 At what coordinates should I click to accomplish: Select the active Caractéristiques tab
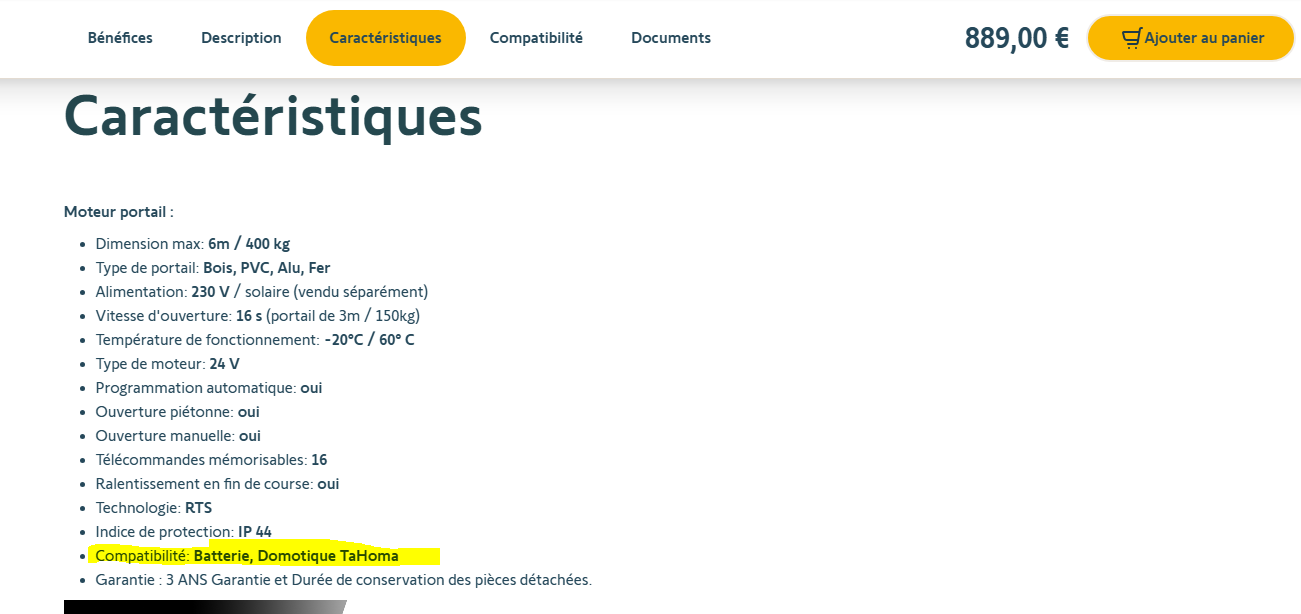[385, 38]
